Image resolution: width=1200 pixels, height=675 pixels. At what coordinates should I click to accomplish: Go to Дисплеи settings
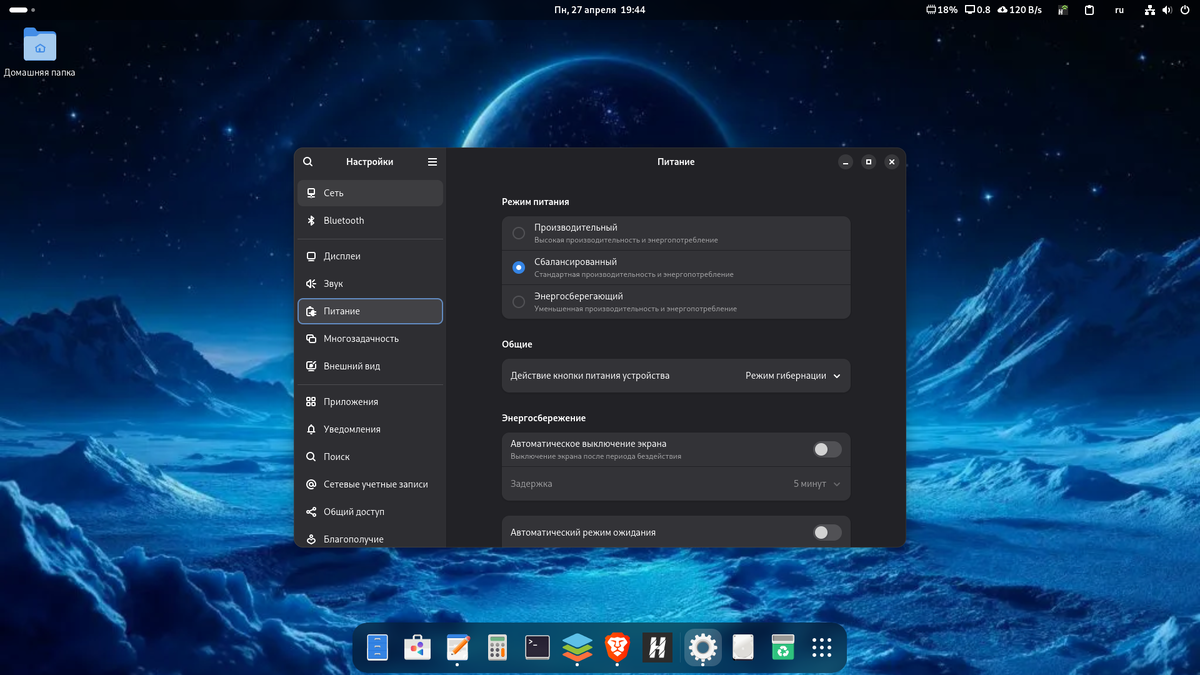coord(370,256)
